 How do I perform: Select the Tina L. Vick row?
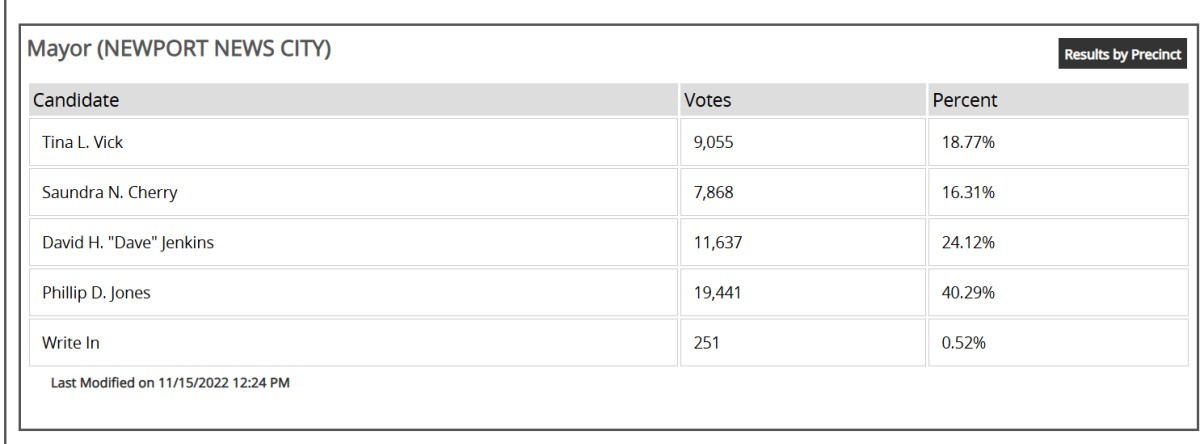pos(608,143)
